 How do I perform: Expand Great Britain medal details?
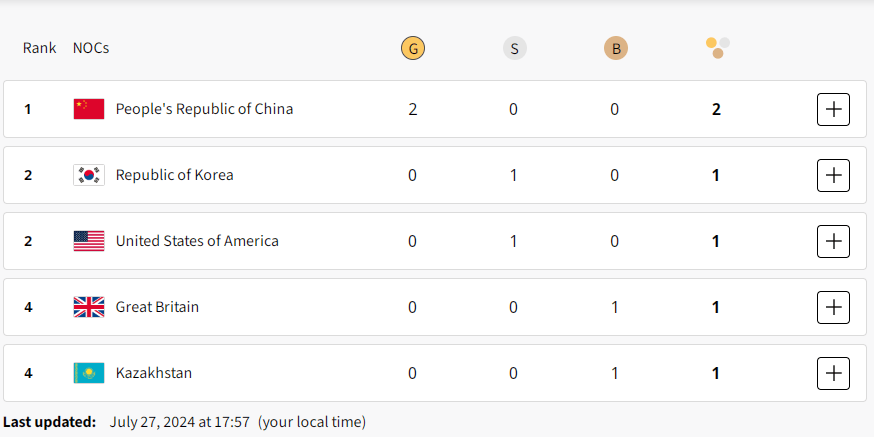[x=833, y=307]
